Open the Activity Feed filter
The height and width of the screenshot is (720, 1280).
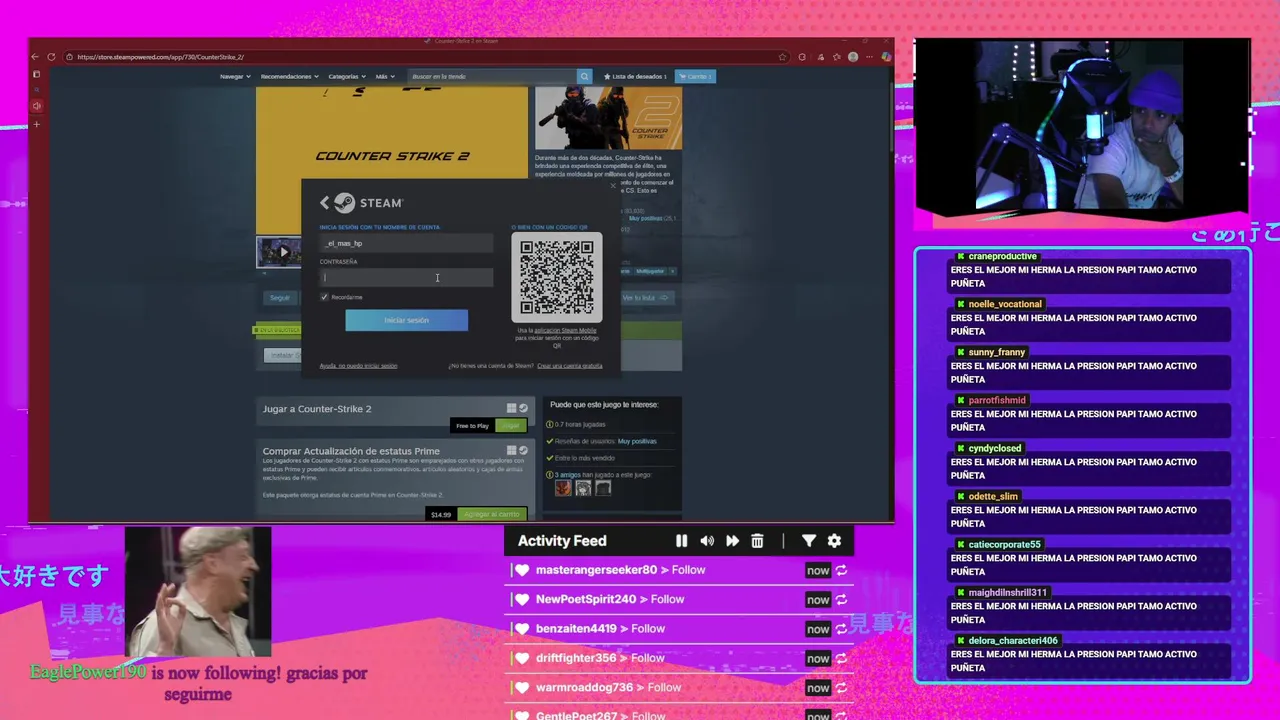click(x=809, y=541)
